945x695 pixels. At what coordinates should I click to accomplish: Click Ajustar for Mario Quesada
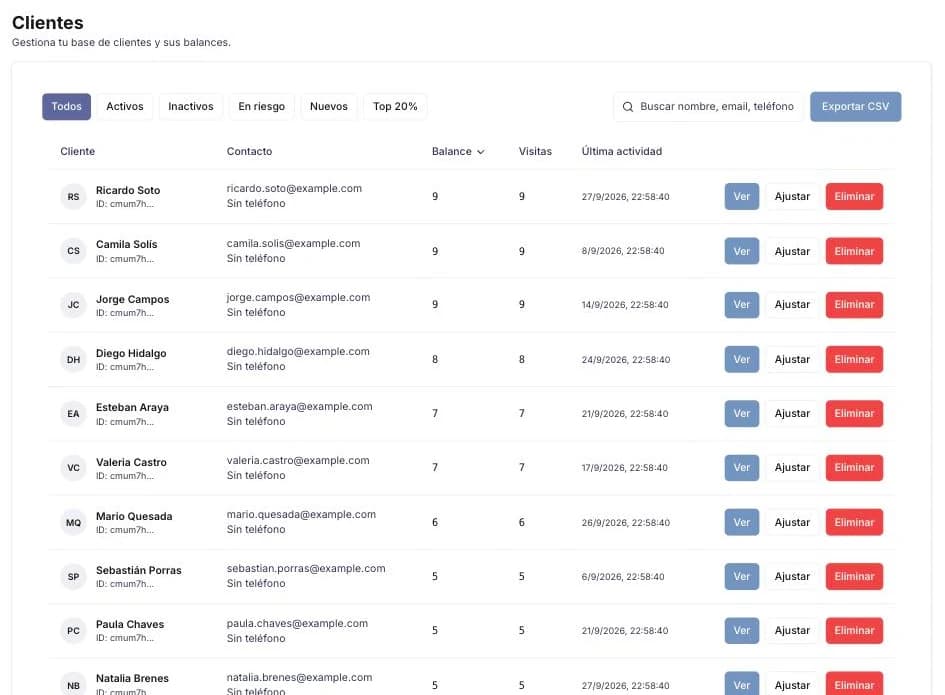(792, 522)
